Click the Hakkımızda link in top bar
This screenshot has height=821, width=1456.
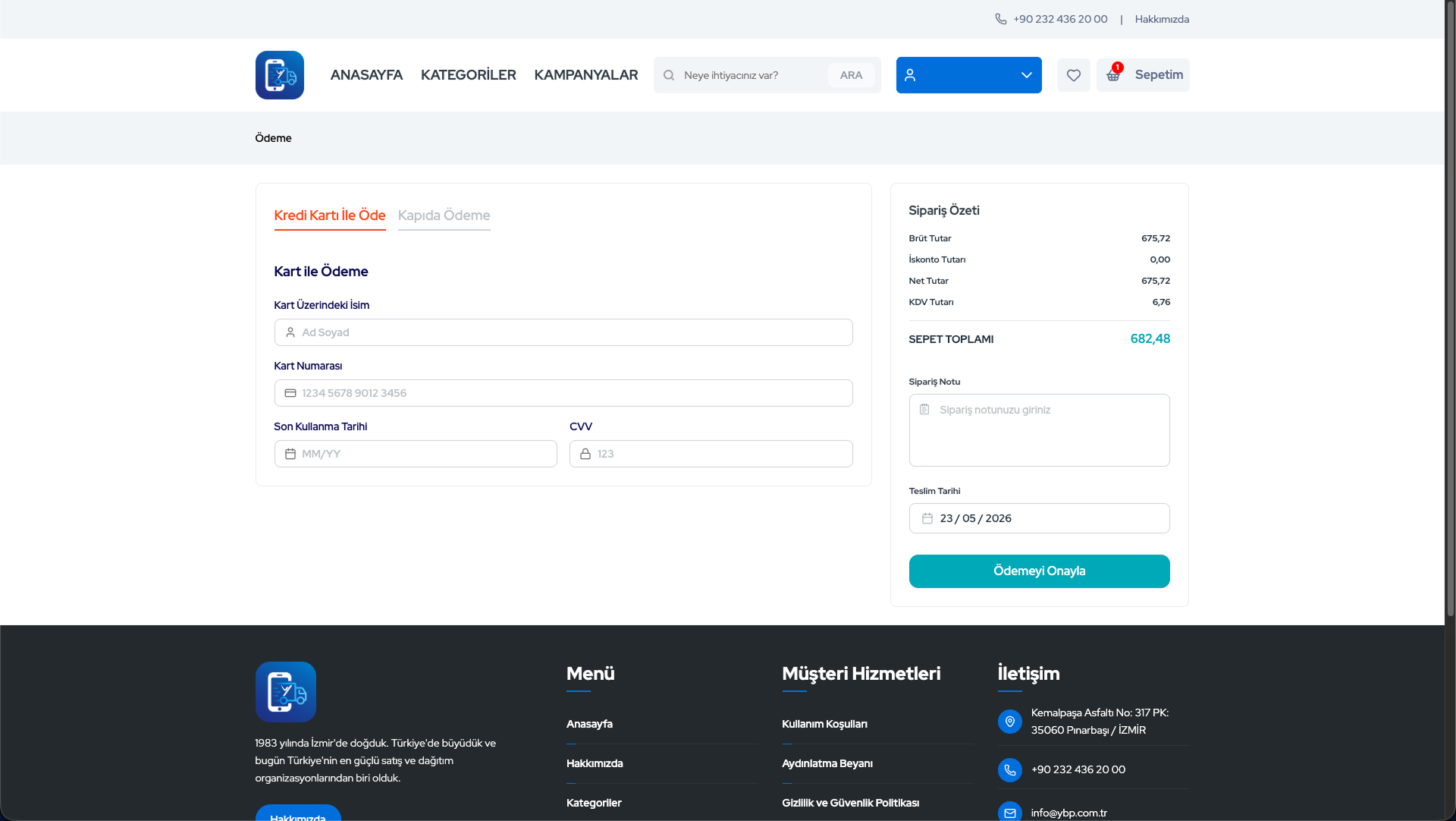click(x=1162, y=19)
